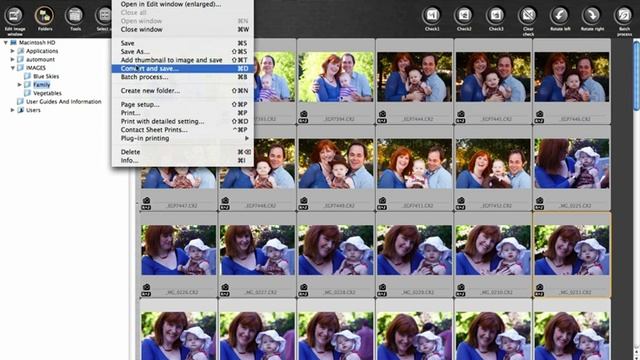Rotate the image left
Image resolution: width=640 pixels, height=360 pixels.
[560, 16]
